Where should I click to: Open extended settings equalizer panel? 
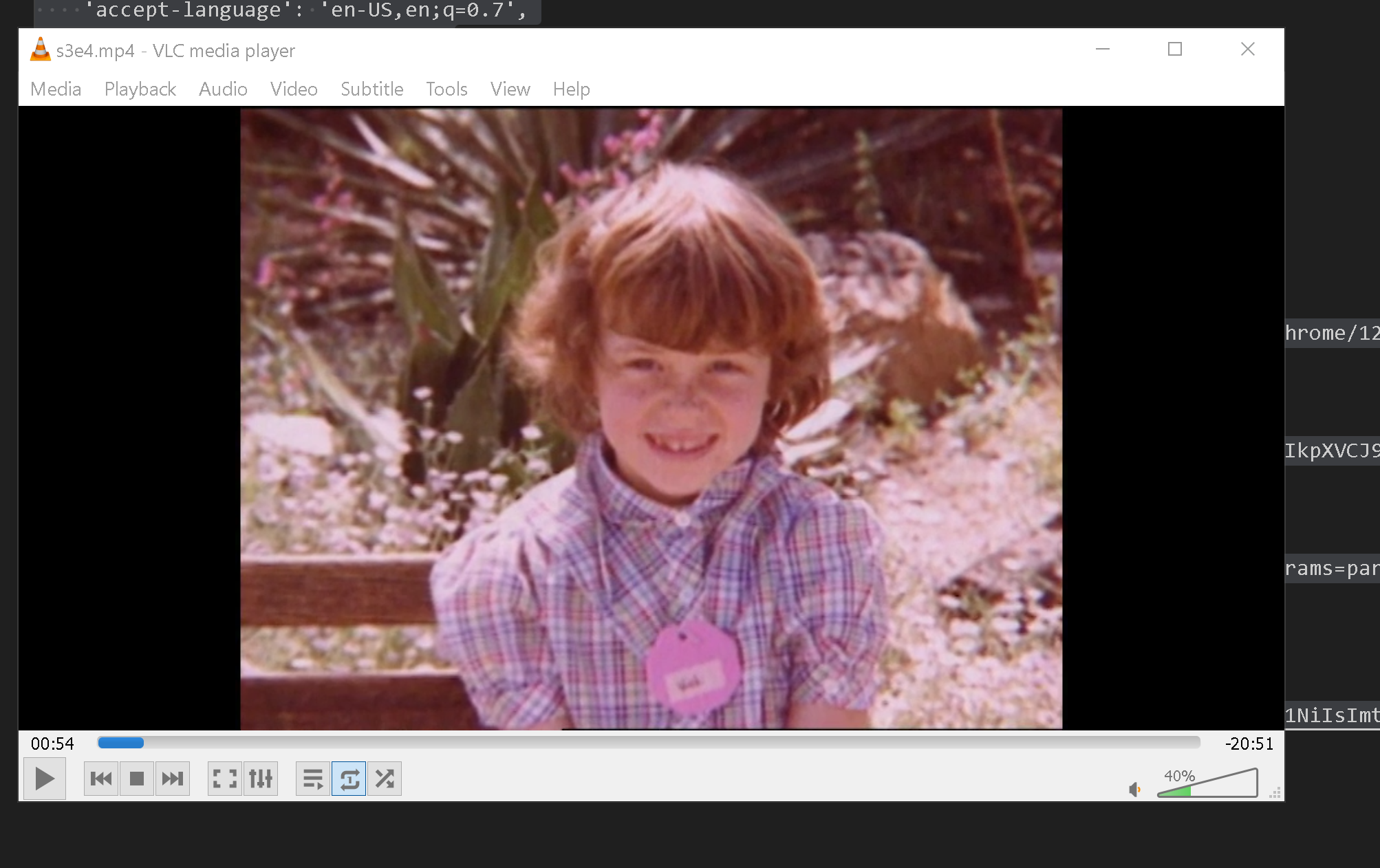pos(261,779)
